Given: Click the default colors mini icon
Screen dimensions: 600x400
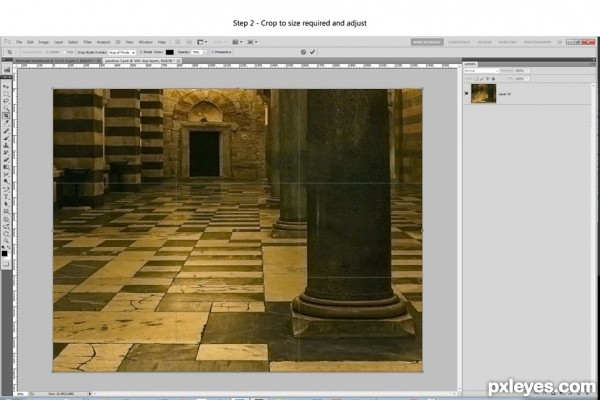Looking at the screenshot, I should [x=3, y=247].
